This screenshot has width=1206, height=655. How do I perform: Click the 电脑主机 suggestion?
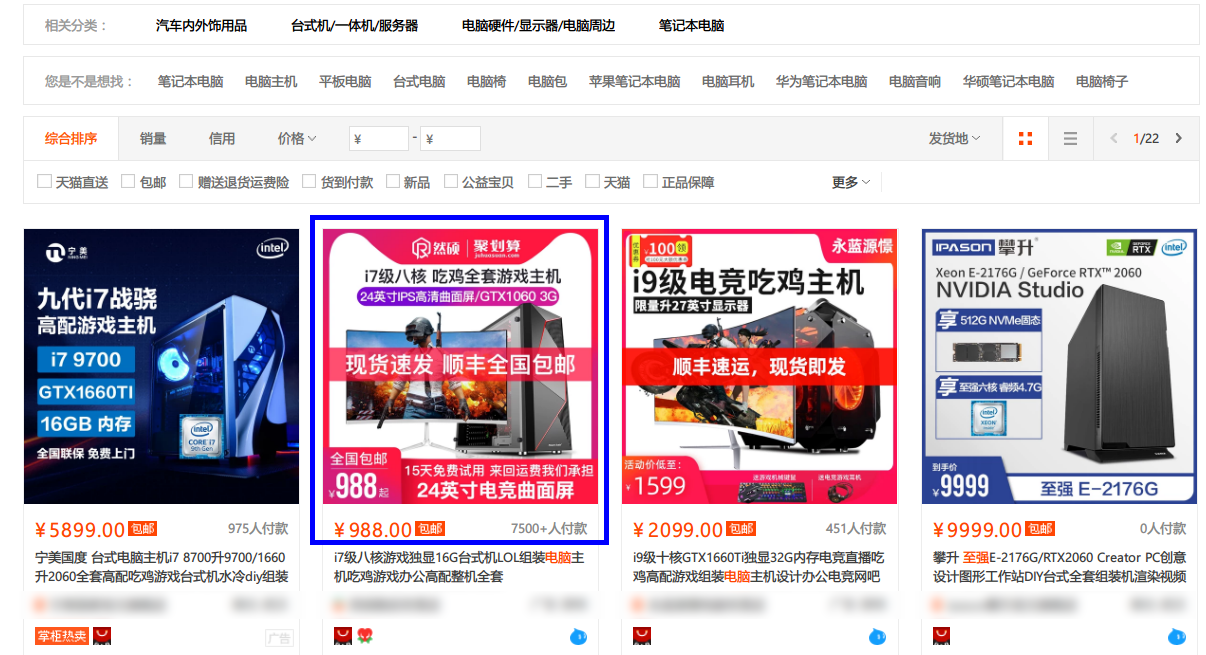point(271,82)
